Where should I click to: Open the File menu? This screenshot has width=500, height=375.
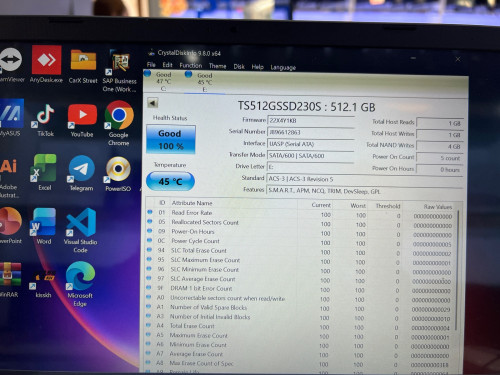point(151,65)
